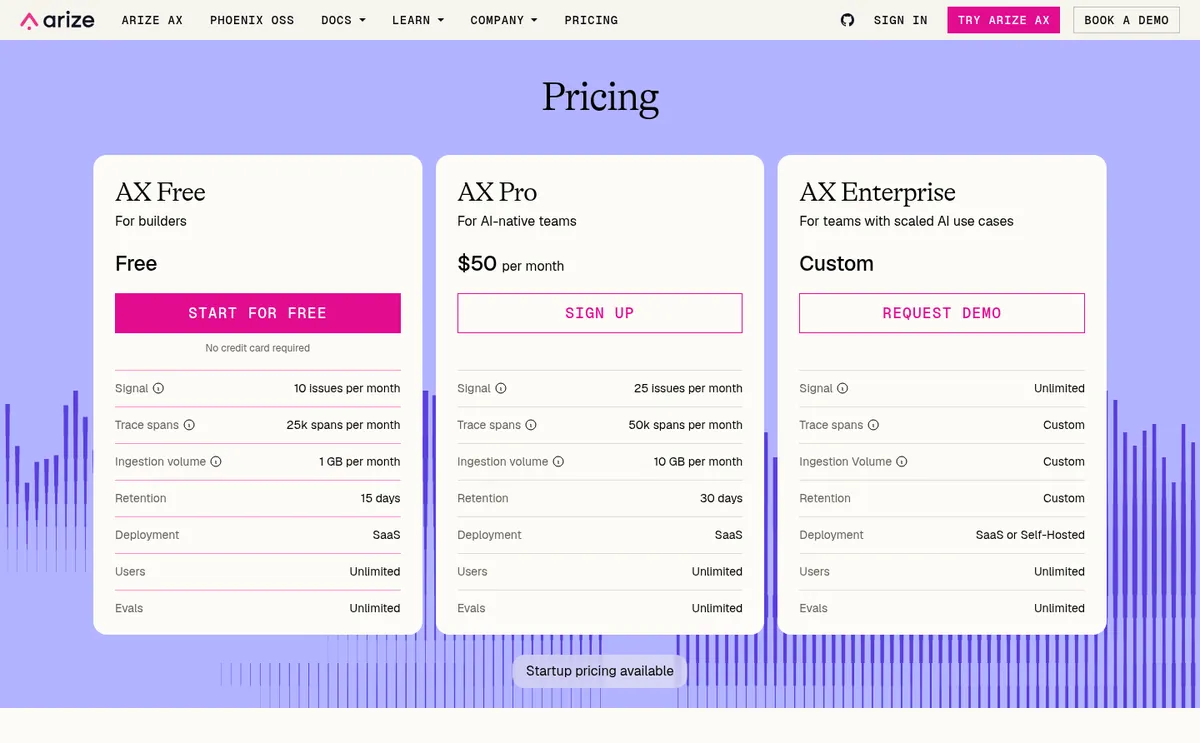Click '1 GB per month' value
Image resolution: width=1200 pixels, height=743 pixels.
pyautogui.click(x=360, y=462)
